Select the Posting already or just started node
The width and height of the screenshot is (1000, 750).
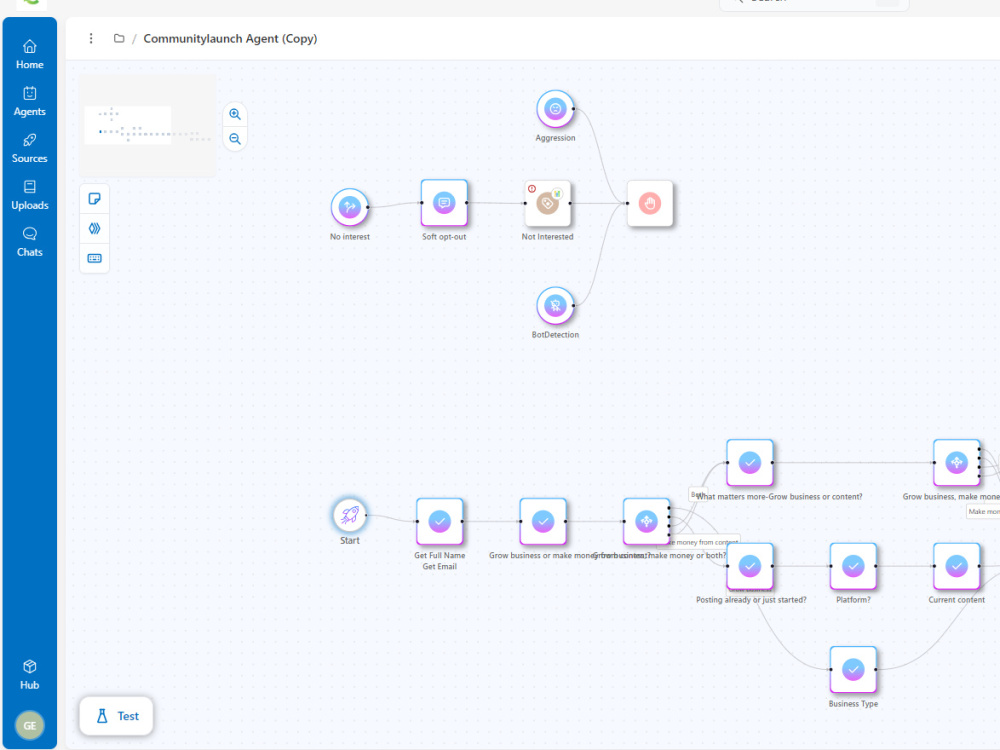[750, 566]
